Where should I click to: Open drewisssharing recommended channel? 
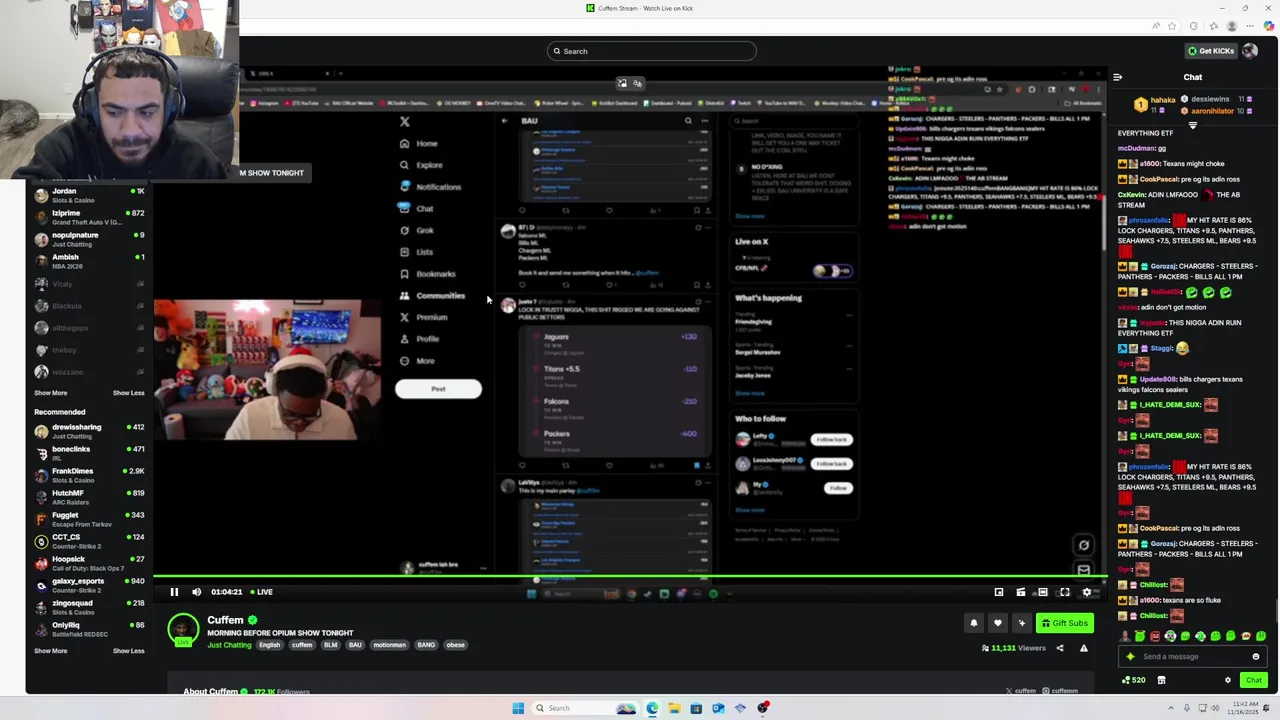coord(90,431)
